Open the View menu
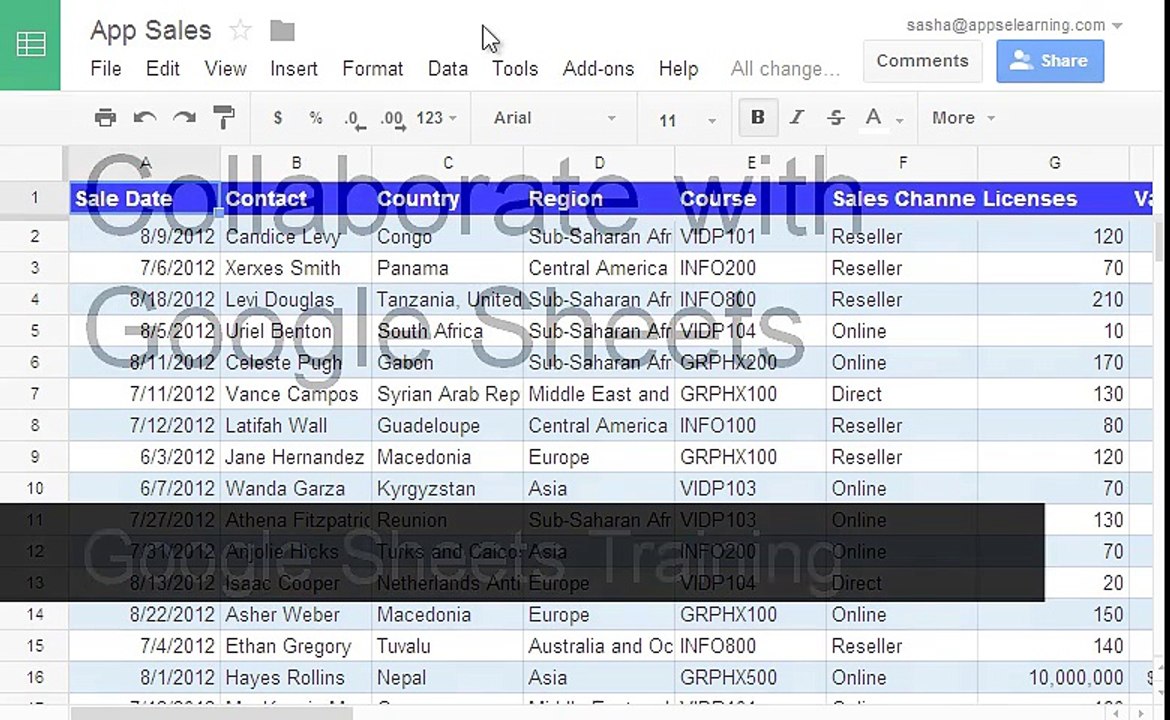Viewport: 1170px width, 720px height. tap(225, 69)
